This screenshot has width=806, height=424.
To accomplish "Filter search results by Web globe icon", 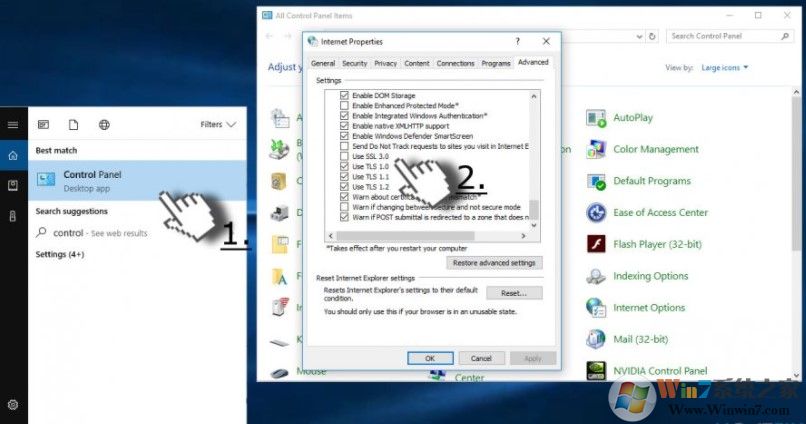I will click(104, 124).
